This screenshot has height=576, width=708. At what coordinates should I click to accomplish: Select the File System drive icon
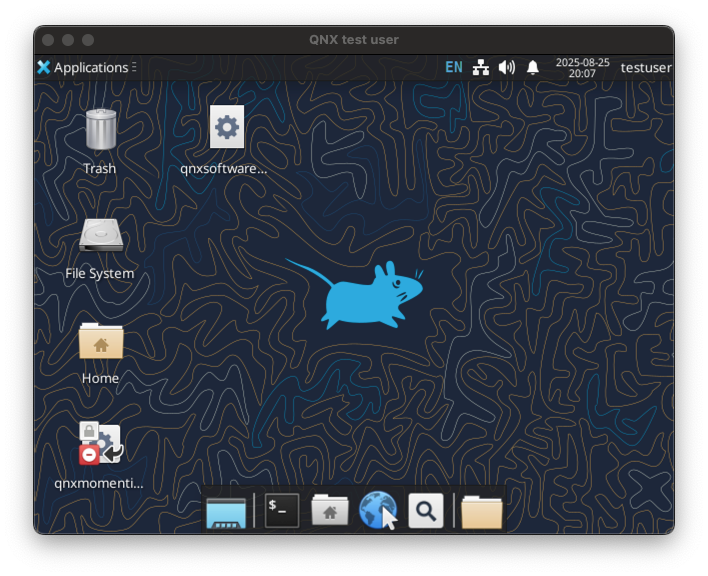tap(100, 236)
